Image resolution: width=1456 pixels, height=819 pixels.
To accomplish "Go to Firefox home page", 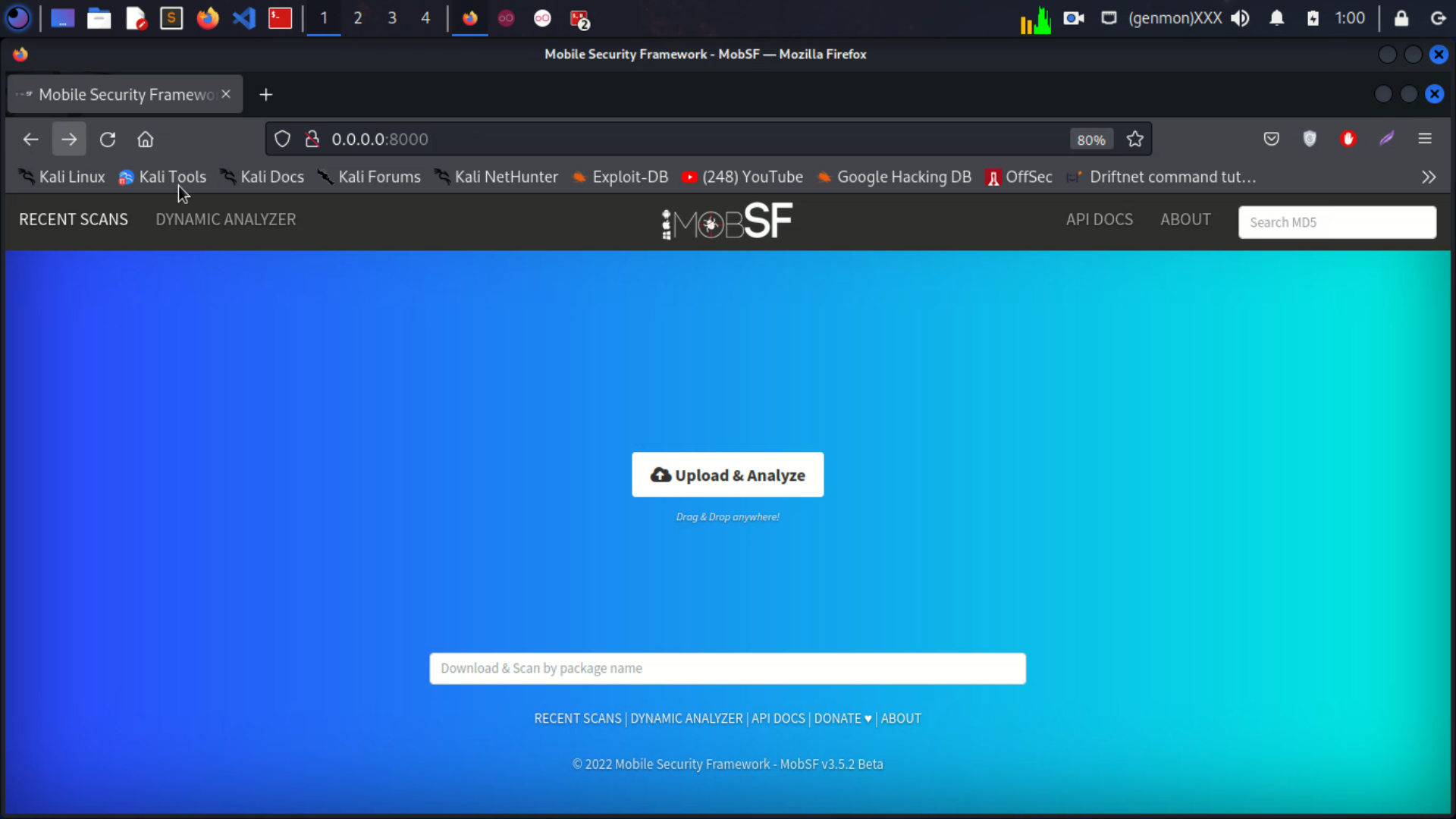I will coord(146,140).
